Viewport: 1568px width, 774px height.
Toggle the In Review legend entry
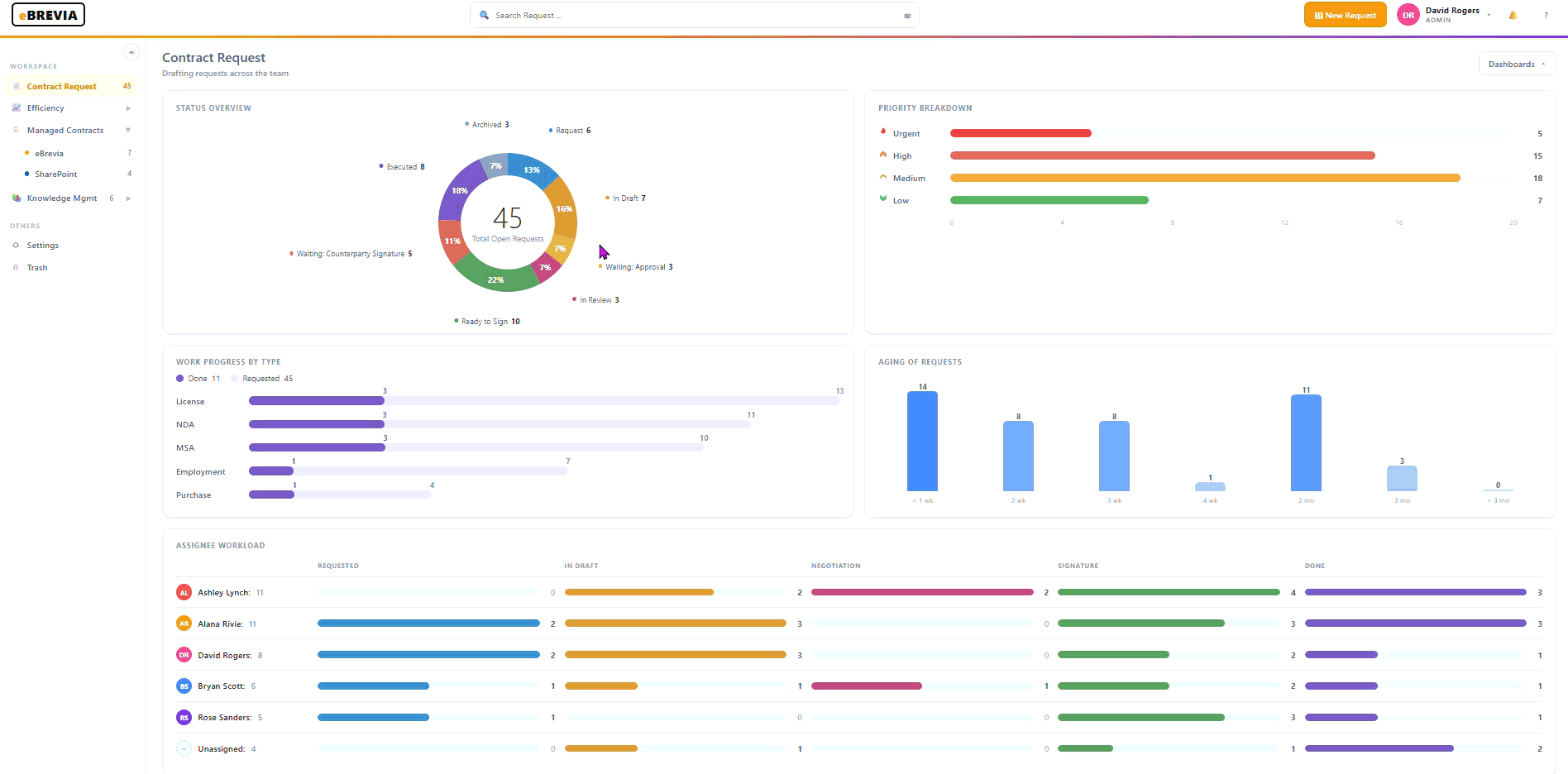tap(595, 300)
